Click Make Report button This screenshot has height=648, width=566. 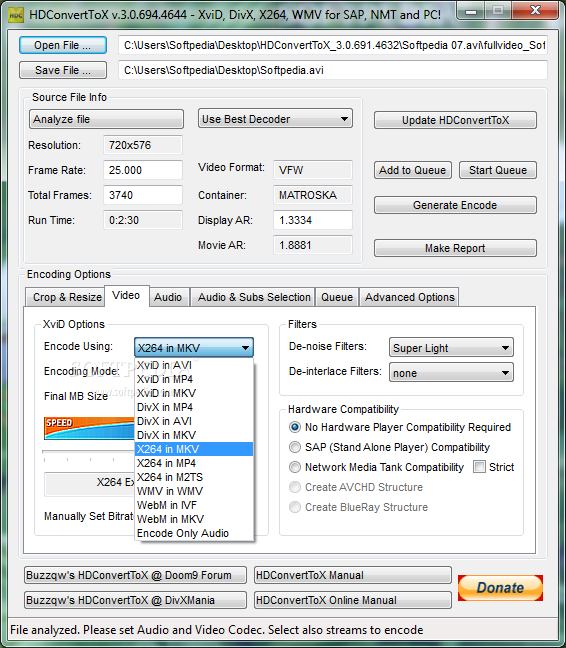point(455,248)
